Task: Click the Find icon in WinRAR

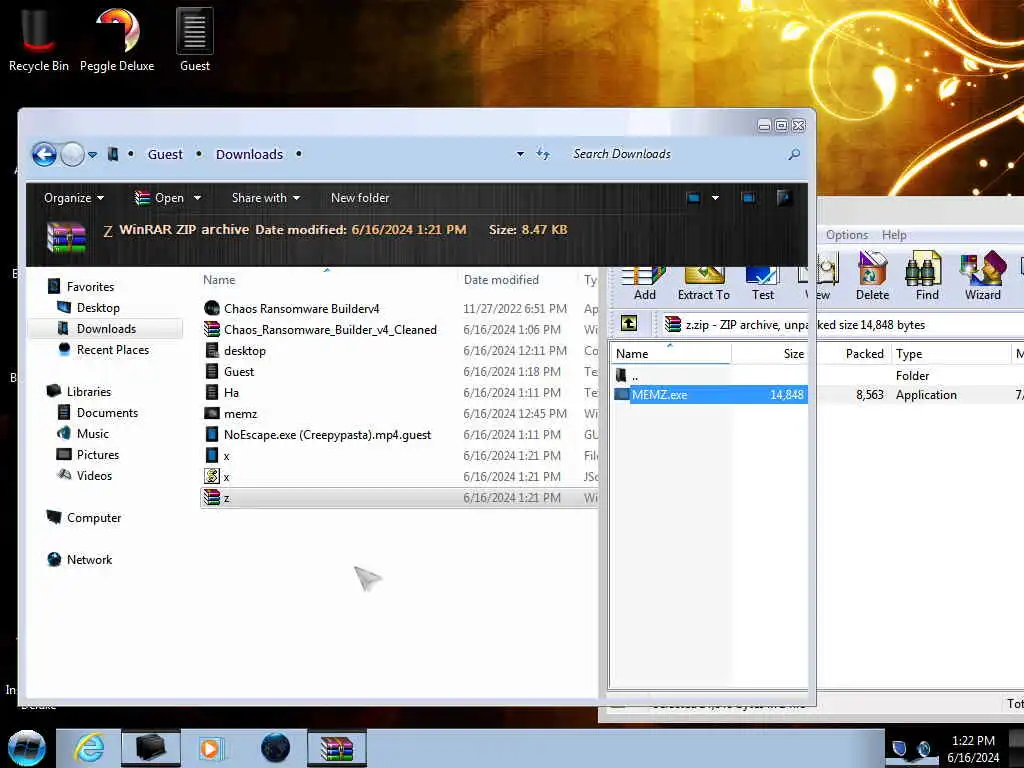Action: point(927,277)
